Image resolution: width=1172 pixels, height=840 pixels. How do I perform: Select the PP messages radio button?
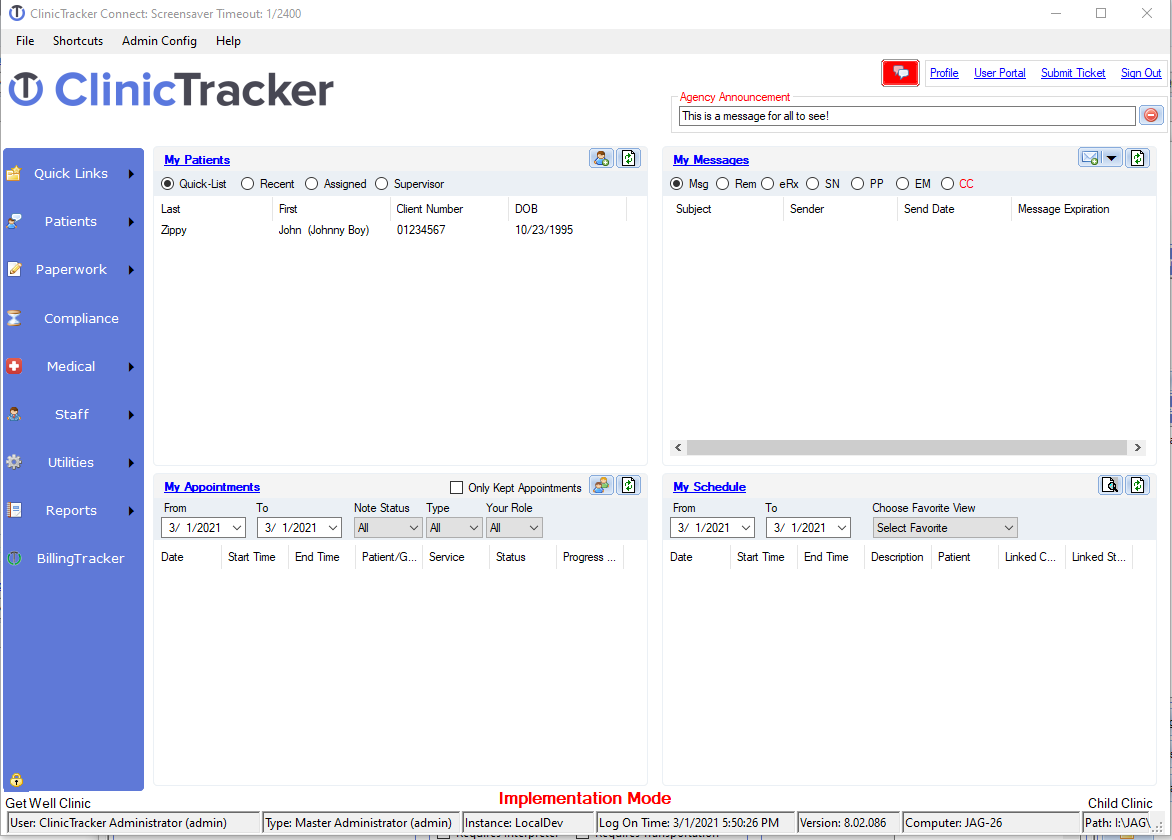coord(857,184)
